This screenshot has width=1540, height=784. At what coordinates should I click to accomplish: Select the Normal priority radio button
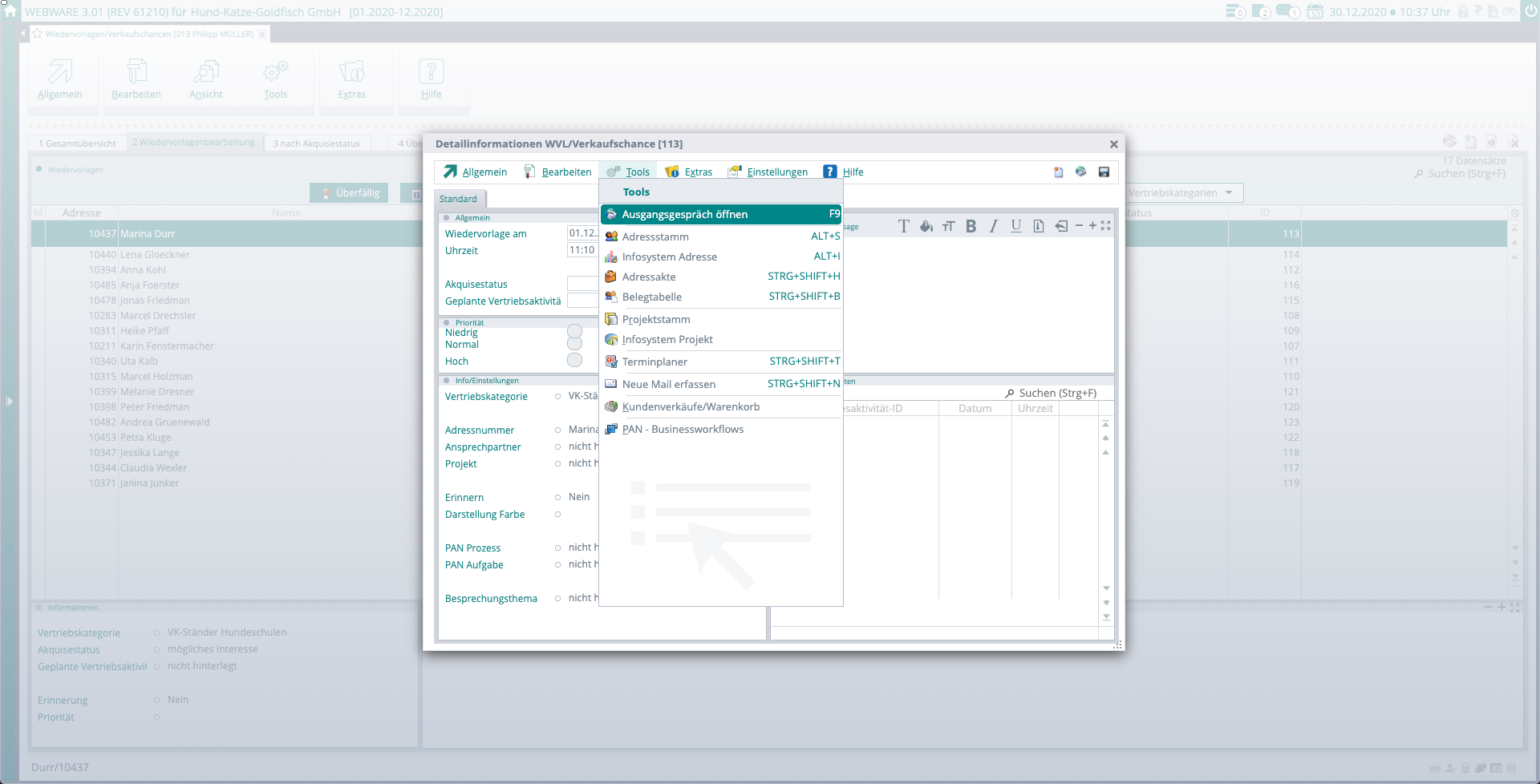[574, 344]
